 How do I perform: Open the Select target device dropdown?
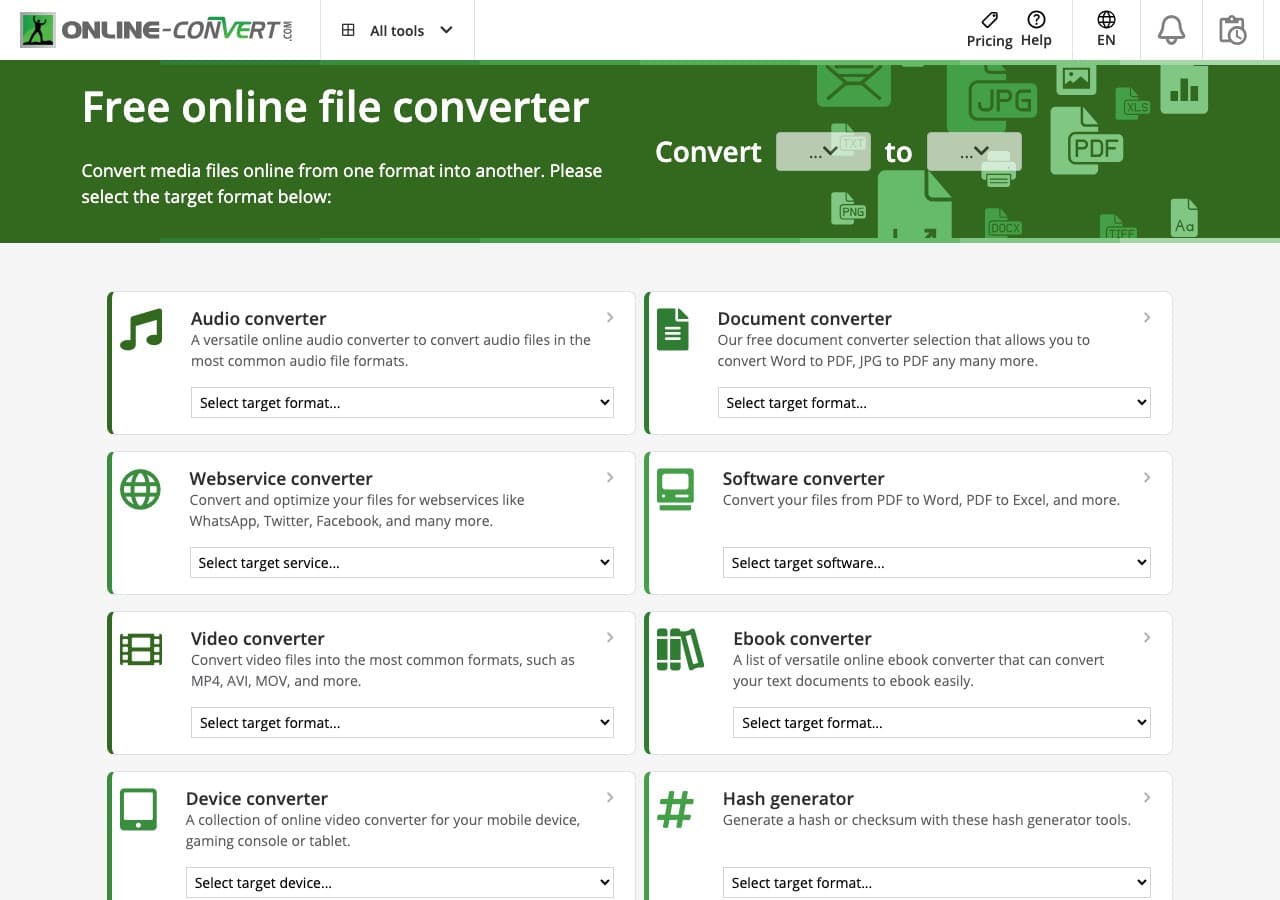399,882
